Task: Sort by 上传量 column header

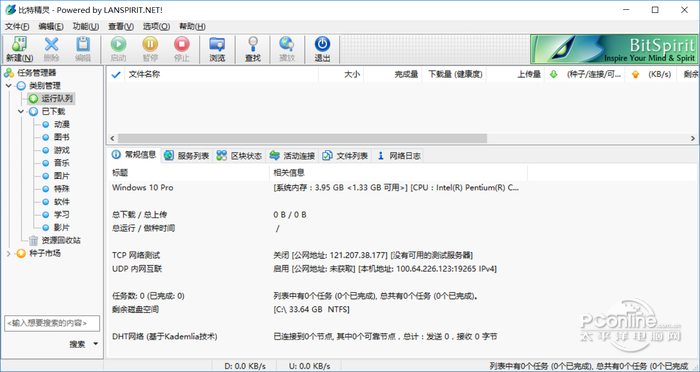Action: [516, 75]
